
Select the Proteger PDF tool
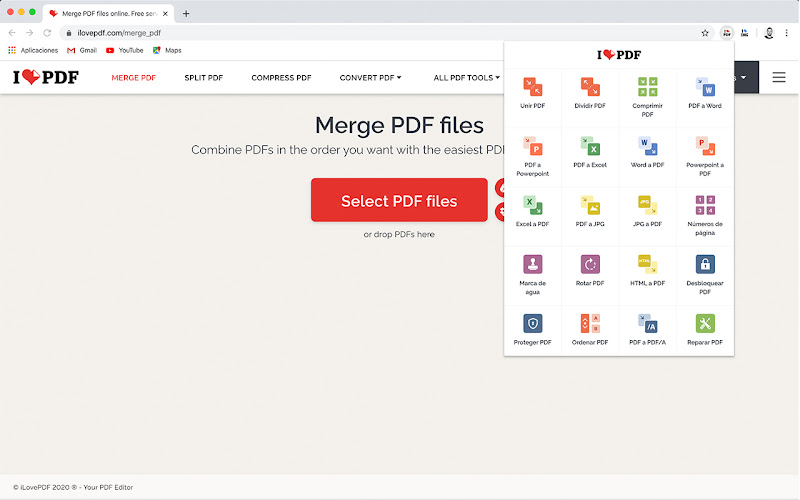[x=532, y=330]
